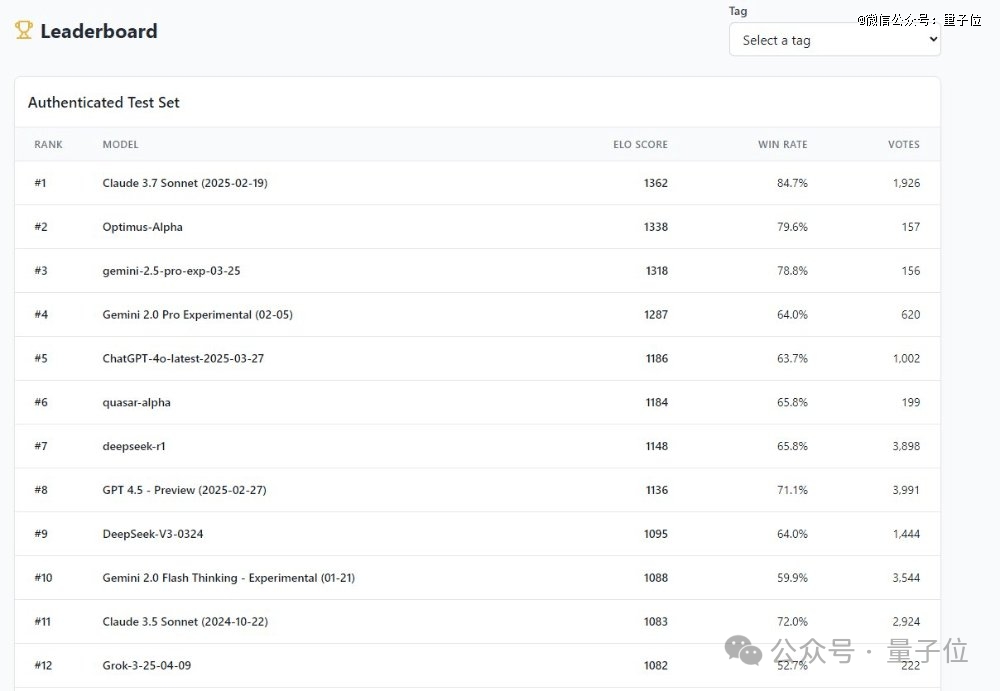Click the 3,991 votes value
Screen dimensions: 1000x691
pyautogui.click(x=906, y=490)
